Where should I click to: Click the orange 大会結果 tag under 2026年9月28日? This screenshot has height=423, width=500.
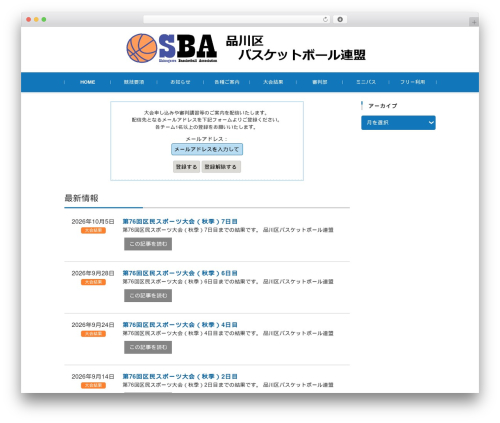(x=93, y=282)
